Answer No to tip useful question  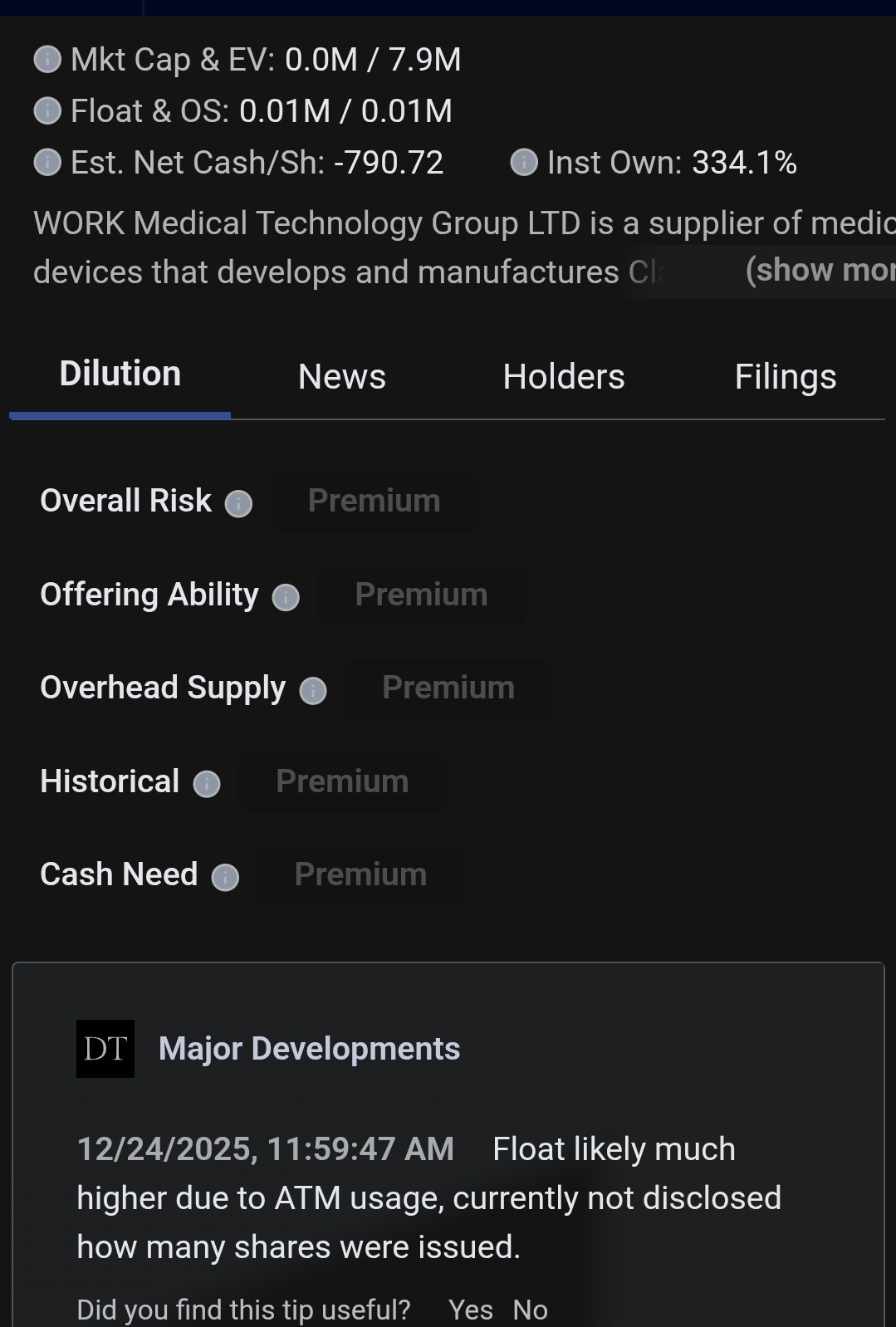(x=530, y=1310)
